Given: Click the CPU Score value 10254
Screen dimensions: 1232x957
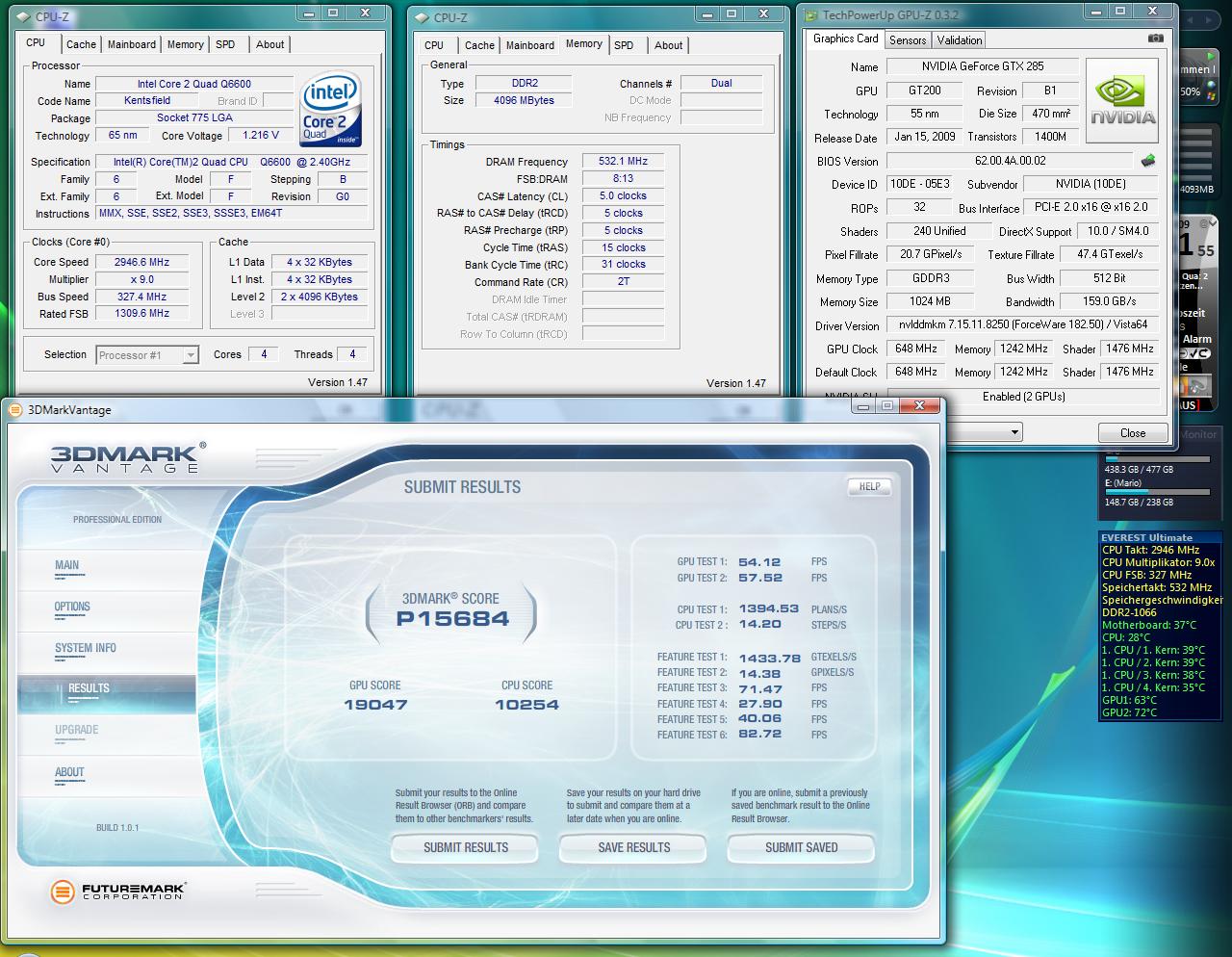Looking at the screenshot, I should [526, 705].
